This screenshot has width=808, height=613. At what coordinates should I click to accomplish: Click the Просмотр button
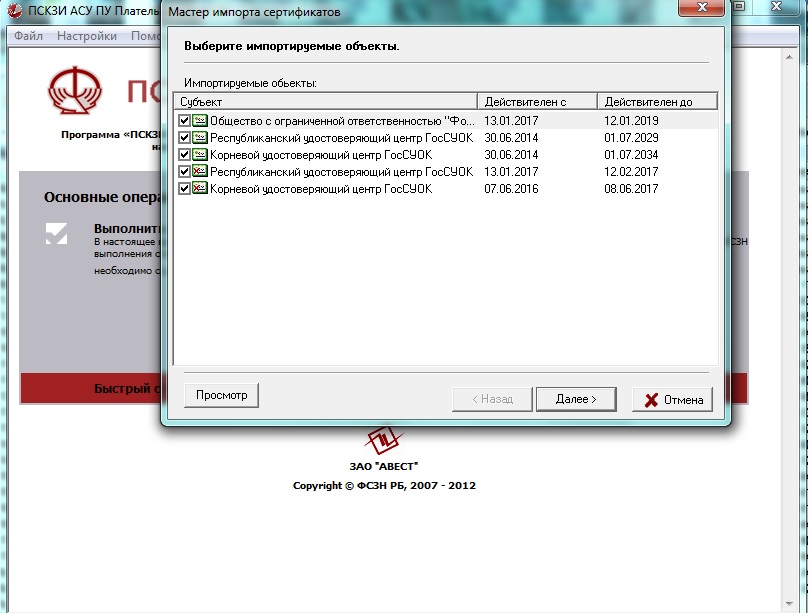[x=222, y=395]
